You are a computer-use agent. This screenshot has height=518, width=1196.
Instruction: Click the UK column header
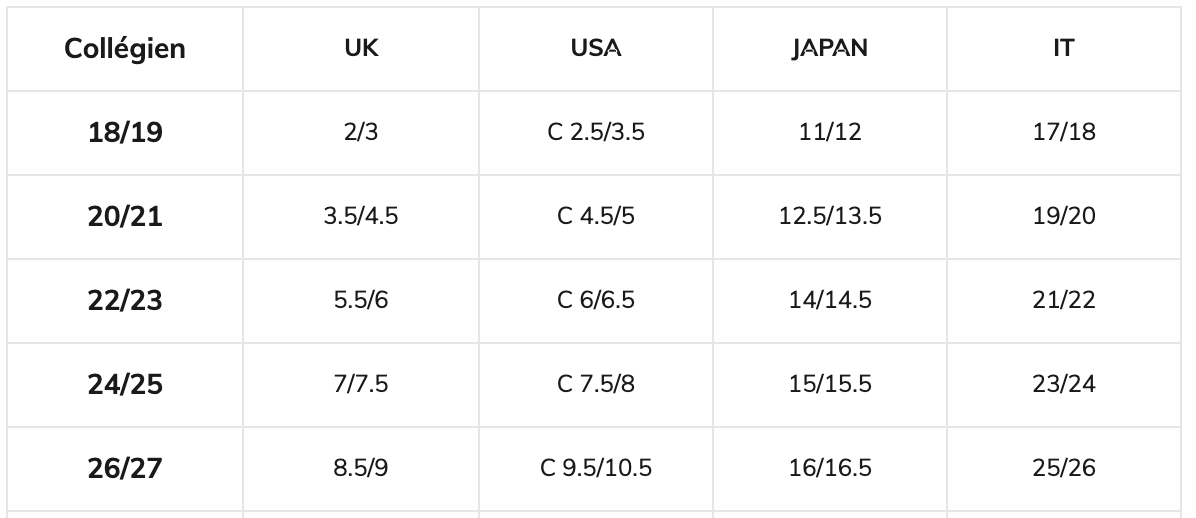[361, 49]
